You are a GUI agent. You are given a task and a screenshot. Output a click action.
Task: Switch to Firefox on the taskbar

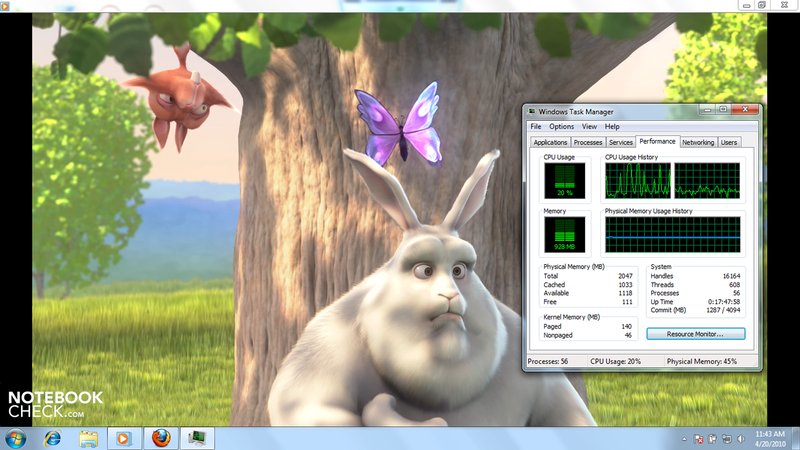click(161, 438)
